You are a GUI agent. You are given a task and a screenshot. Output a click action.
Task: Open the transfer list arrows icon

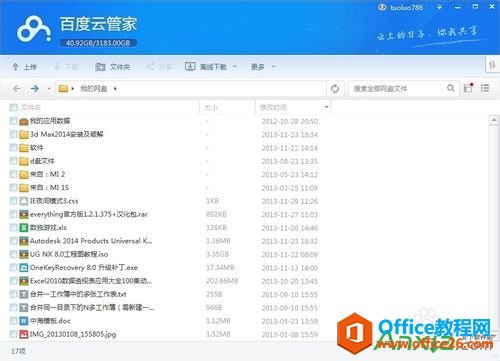492,65
